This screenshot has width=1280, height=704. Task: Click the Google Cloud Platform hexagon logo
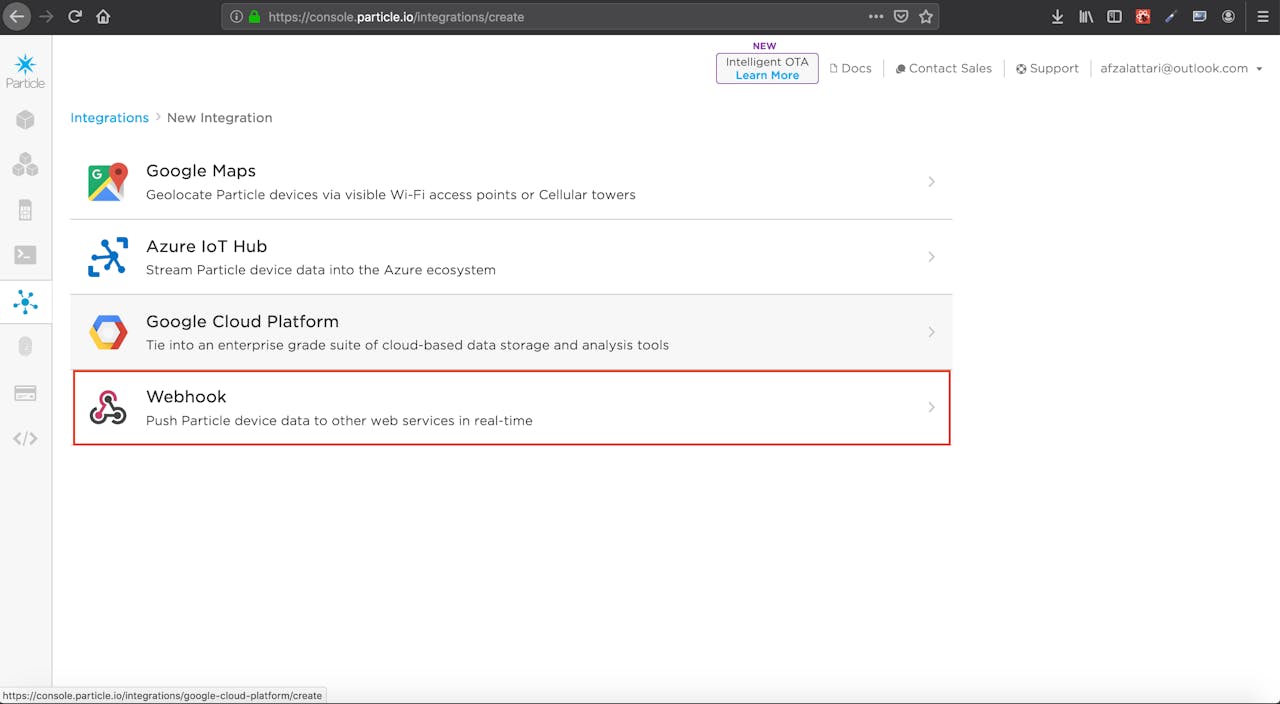[x=108, y=332]
